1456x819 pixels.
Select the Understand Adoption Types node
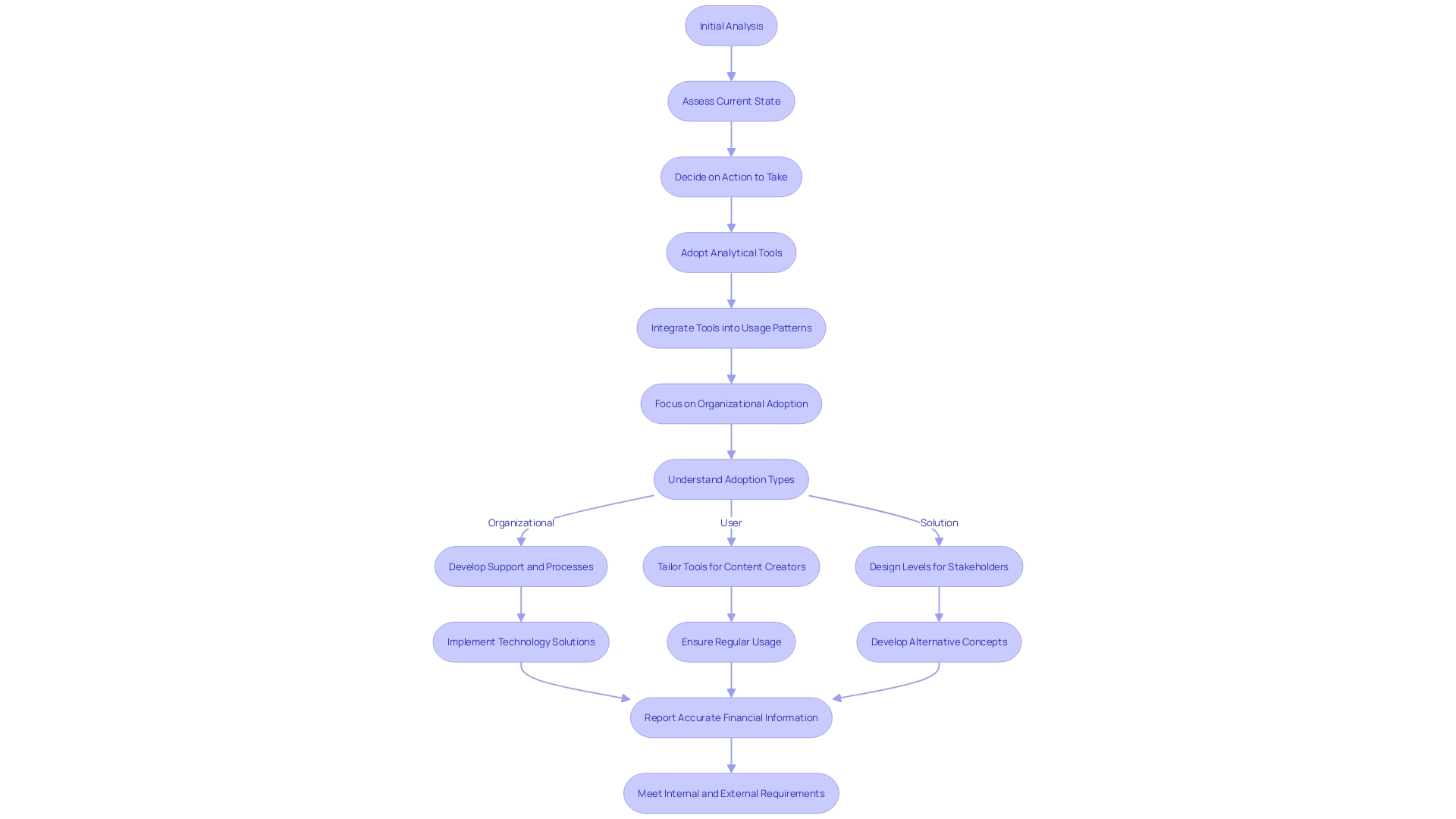[x=731, y=479]
